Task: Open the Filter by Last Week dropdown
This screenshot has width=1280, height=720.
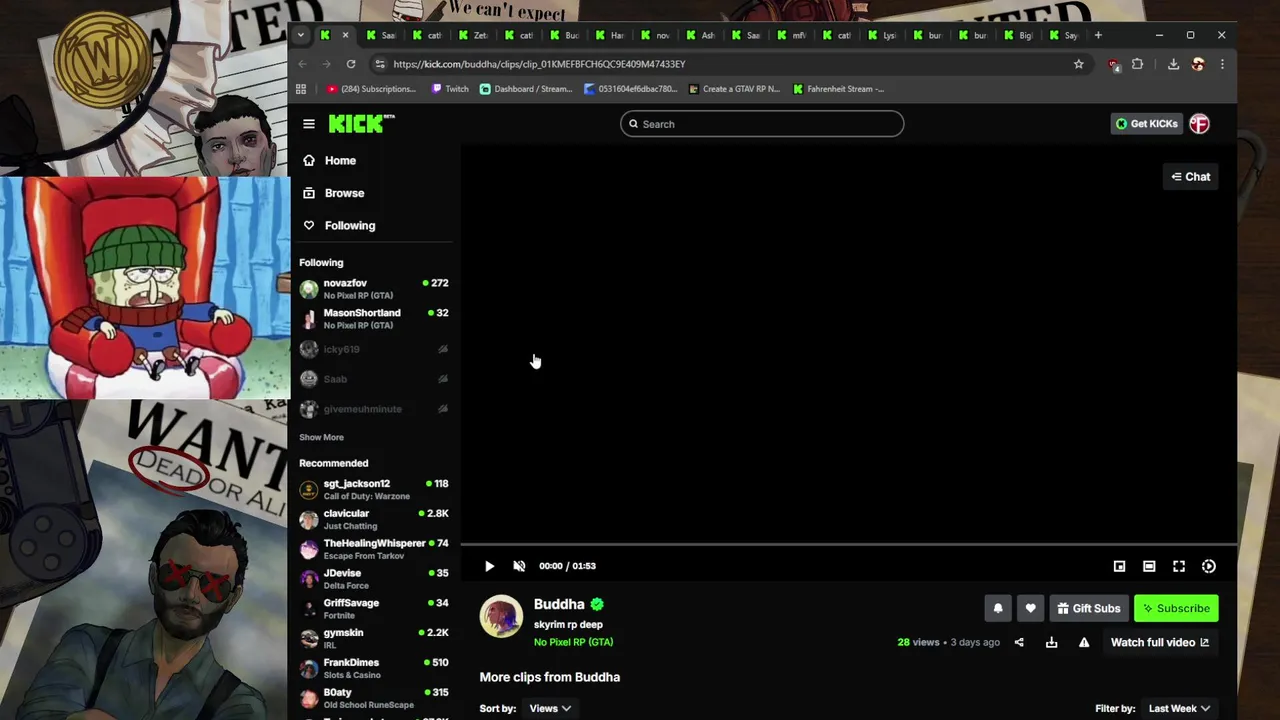Action: [1179, 708]
